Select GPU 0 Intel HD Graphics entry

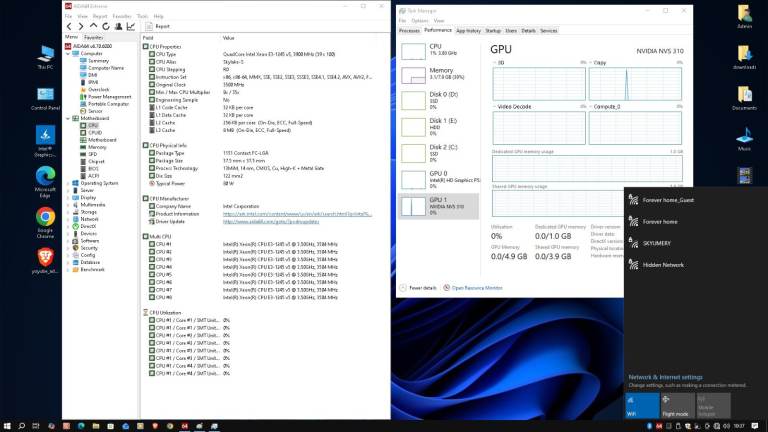pyautogui.click(x=438, y=178)
